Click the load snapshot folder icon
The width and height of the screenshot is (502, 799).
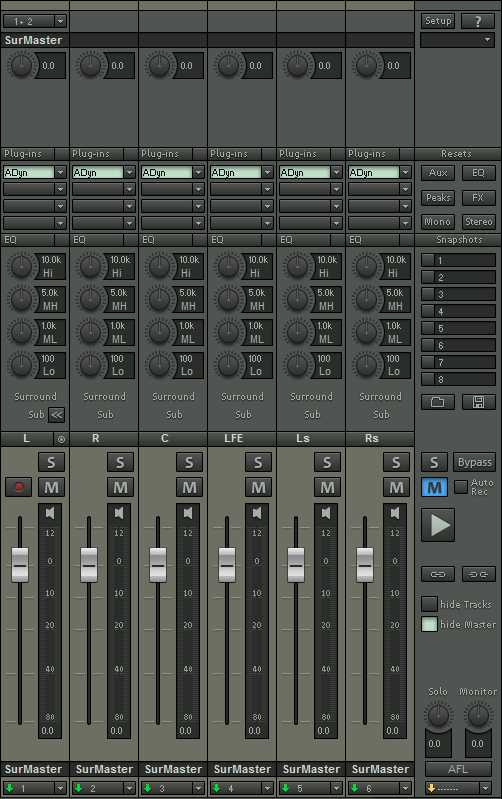tap(438, 402)
